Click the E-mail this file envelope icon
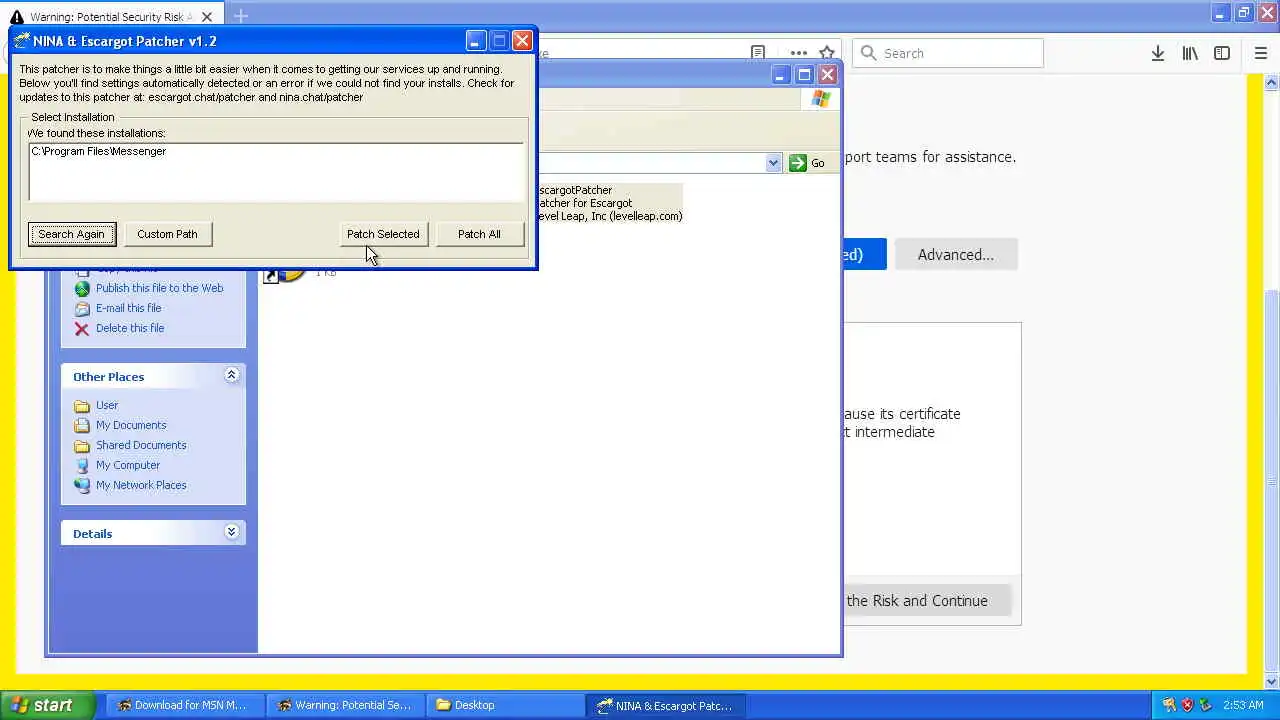The width and height of the screenshot is (1280, 720). click(82, 309)
